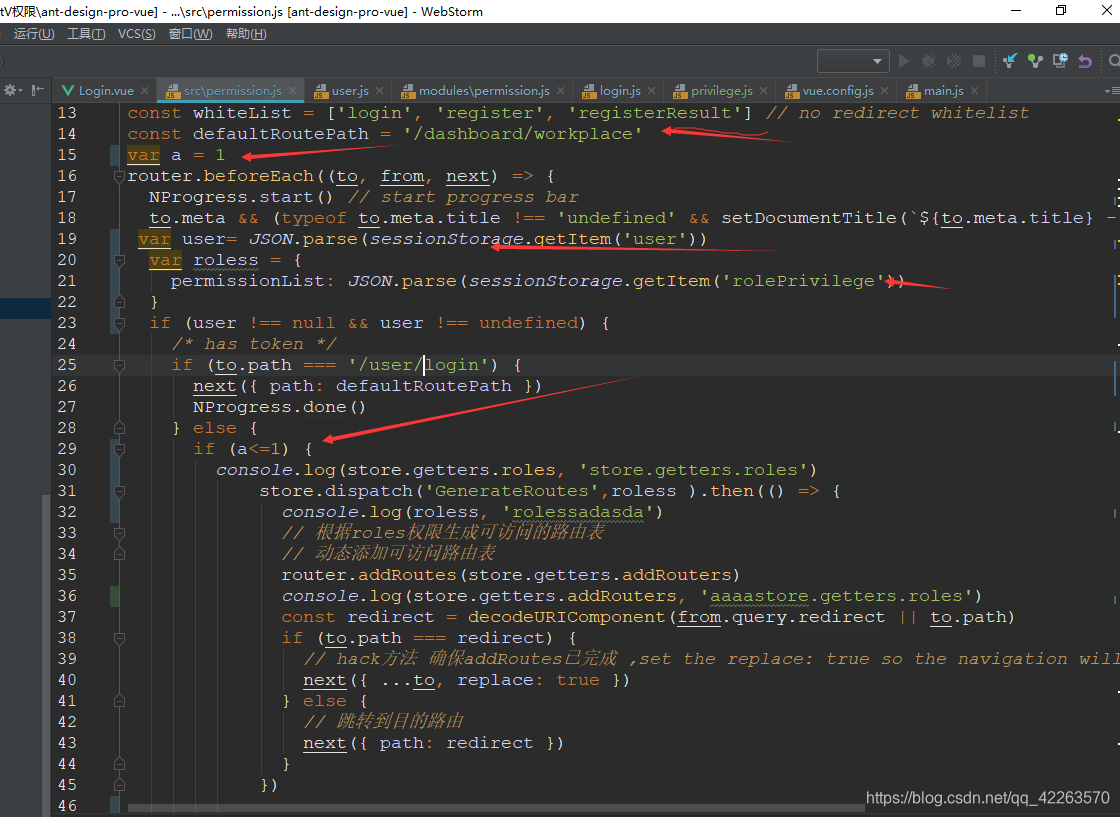The width and height of the screenshot is (1120, 817).
Task: Collapse the to.path login fold on line 25
Action: click(x=119, y=365)
